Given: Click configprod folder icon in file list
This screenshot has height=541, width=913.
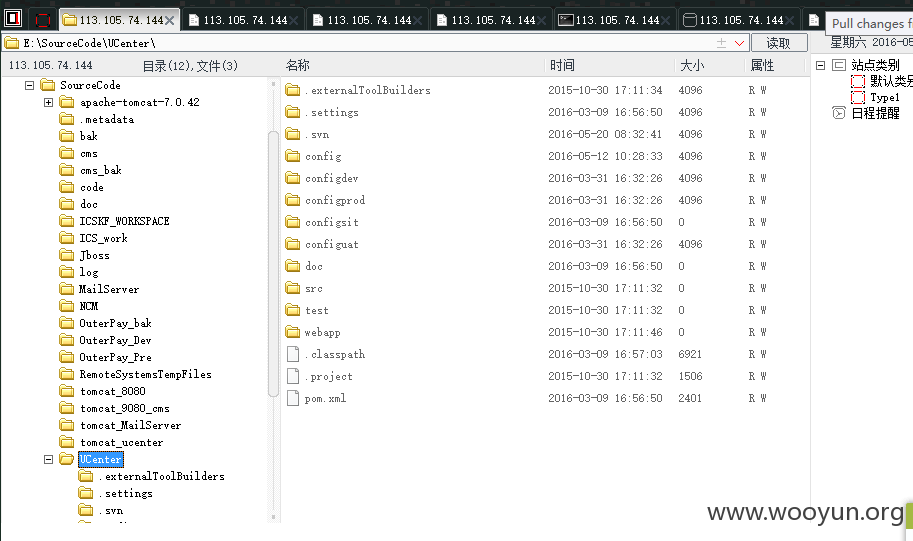Looking at the screenshot, I should (x=293, y=200).
